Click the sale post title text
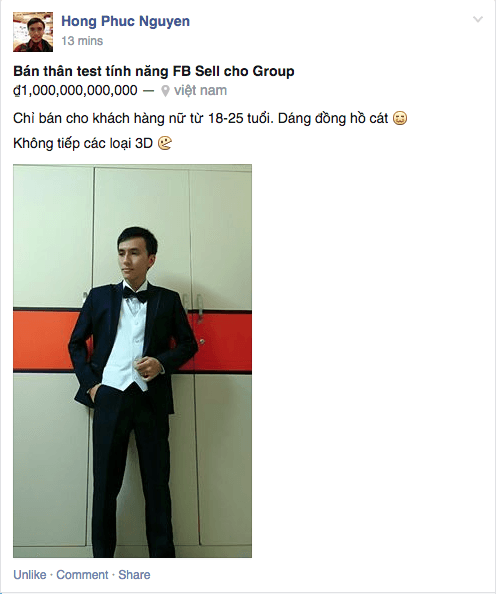Screen dimensions: 496x594 [x=153, y=71]
